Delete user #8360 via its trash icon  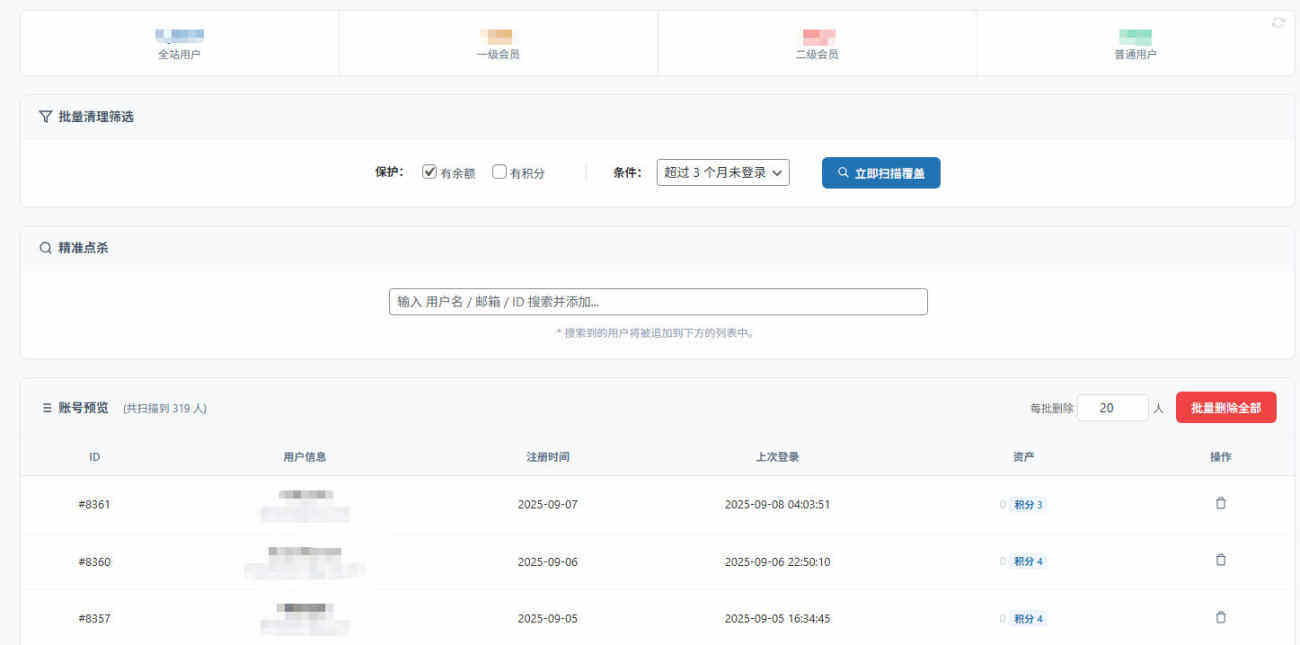(1220, 560)
